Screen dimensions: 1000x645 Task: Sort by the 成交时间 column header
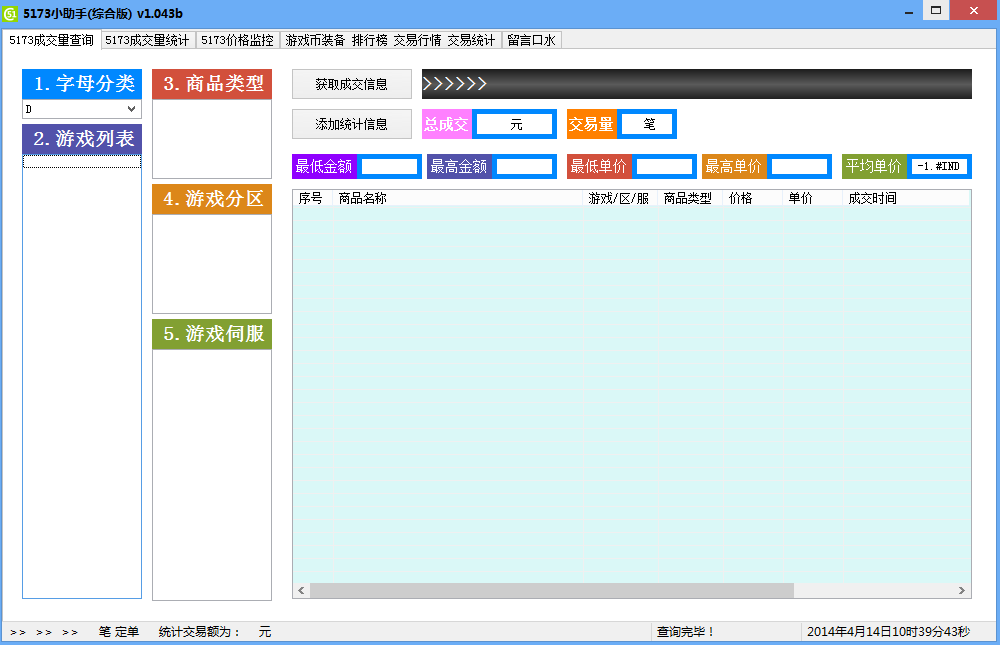click(906, 198)
